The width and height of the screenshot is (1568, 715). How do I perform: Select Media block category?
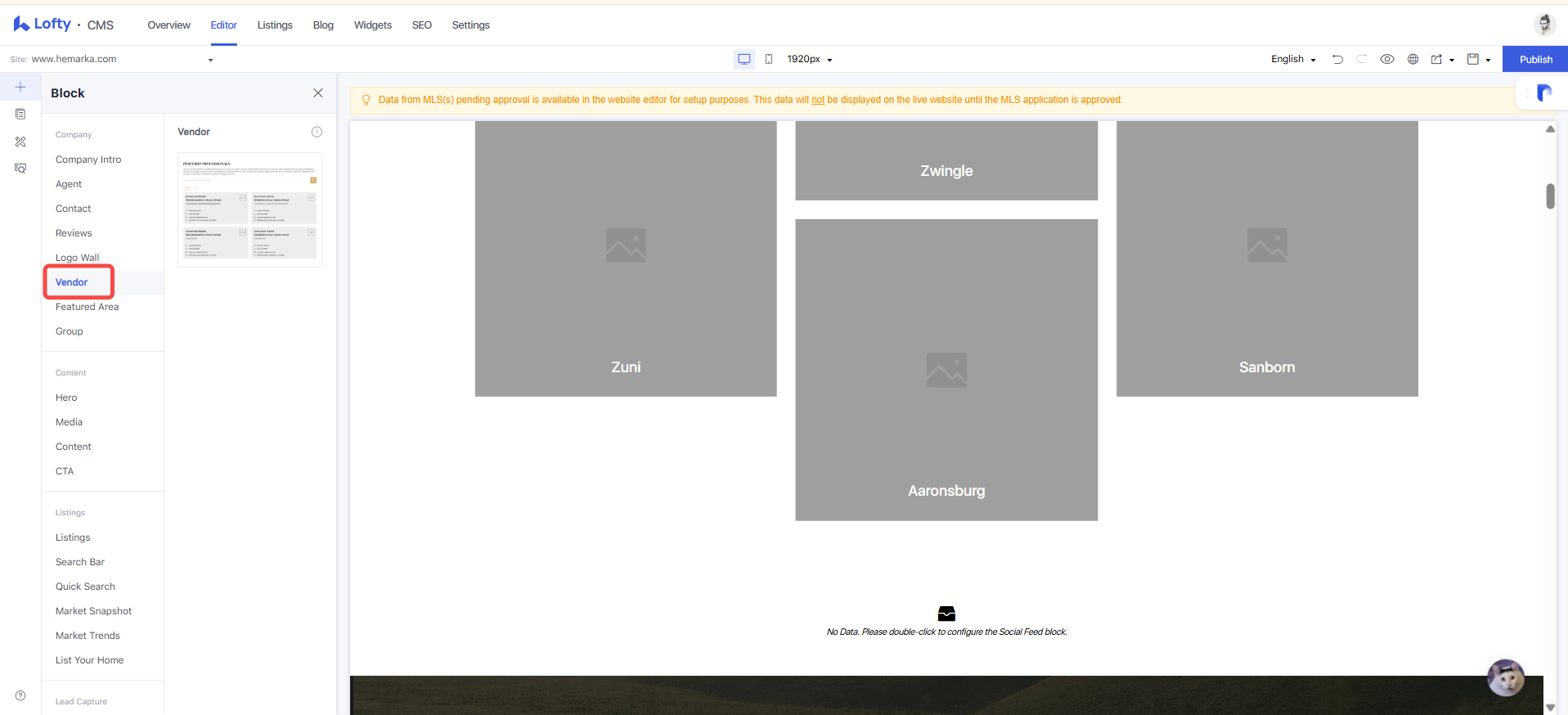69,422
